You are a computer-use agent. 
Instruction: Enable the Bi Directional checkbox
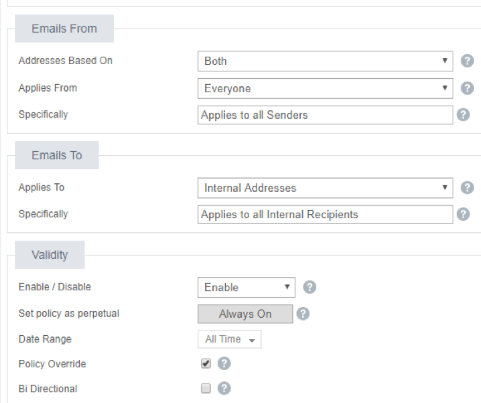coord(206,388)
